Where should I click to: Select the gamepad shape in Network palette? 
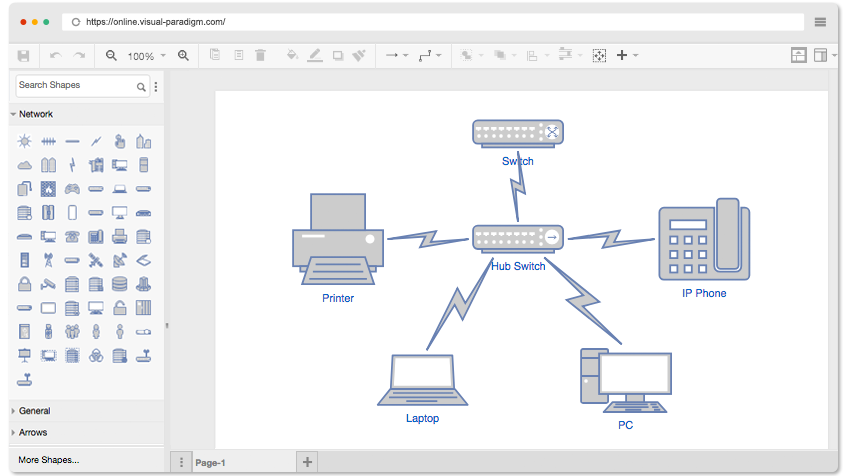[72, 189]
